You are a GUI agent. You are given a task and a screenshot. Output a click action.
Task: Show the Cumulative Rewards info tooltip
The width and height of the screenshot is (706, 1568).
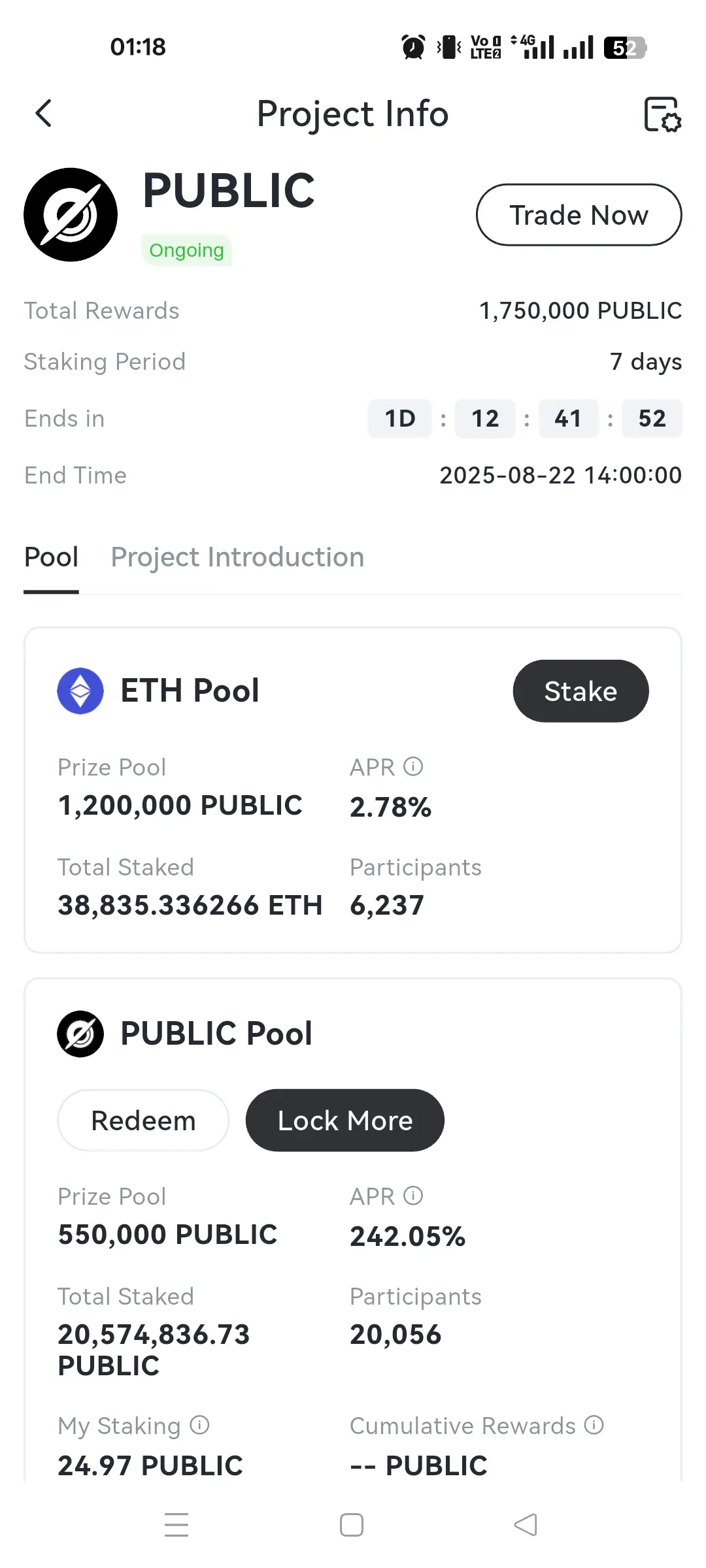coord(594,1424)
